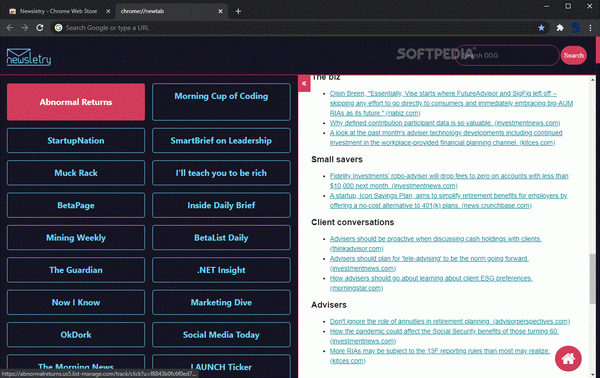Switch to the Newsletry Chrome Web Store tab
The height and width of the screenshot is (378, 600).
tap(58, 11)
